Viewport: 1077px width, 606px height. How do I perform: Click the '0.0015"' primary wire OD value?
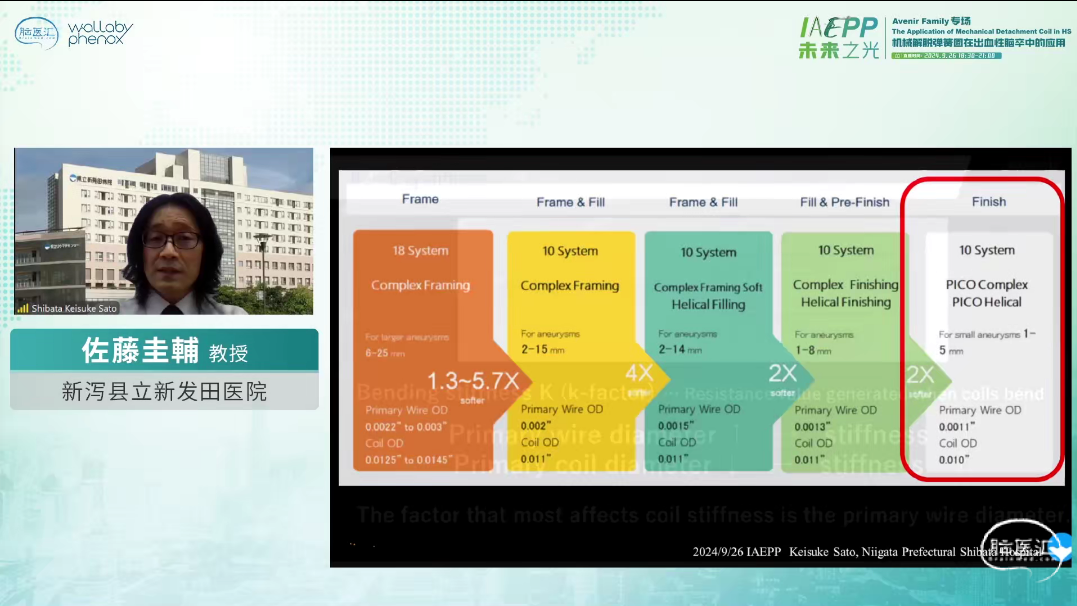point(674,426)
